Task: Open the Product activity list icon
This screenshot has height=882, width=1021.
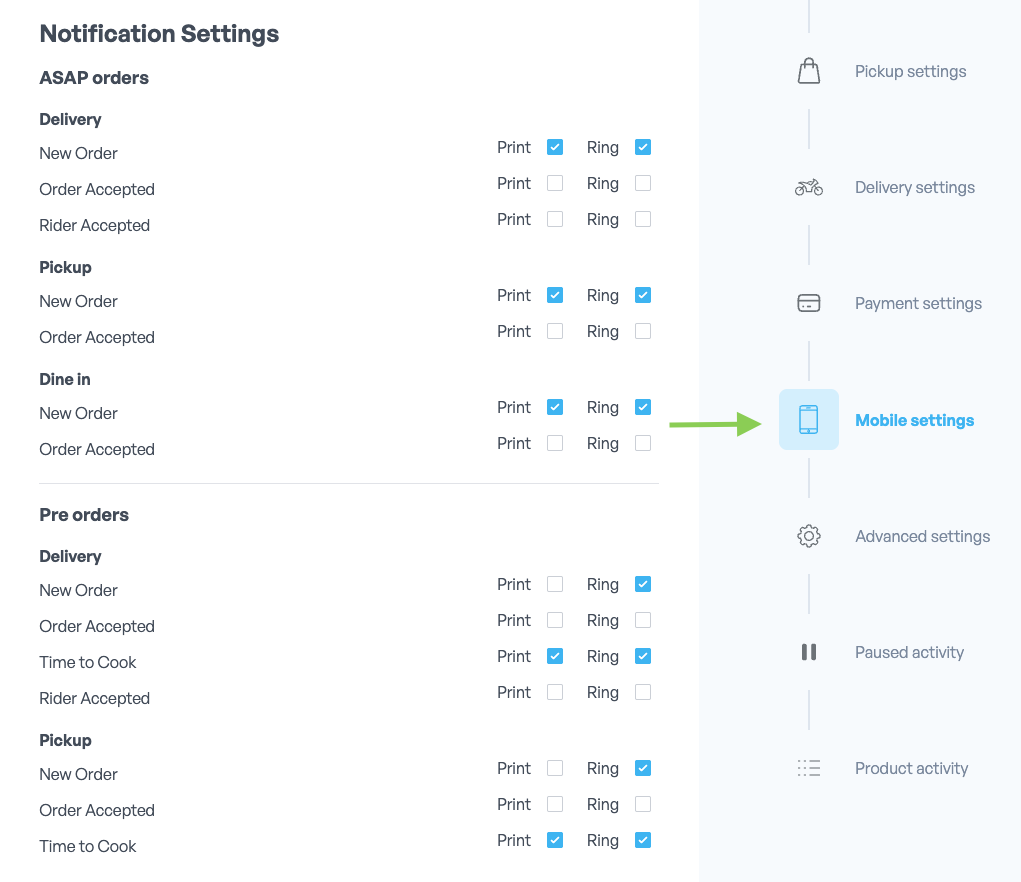Action: click(809, 768)
